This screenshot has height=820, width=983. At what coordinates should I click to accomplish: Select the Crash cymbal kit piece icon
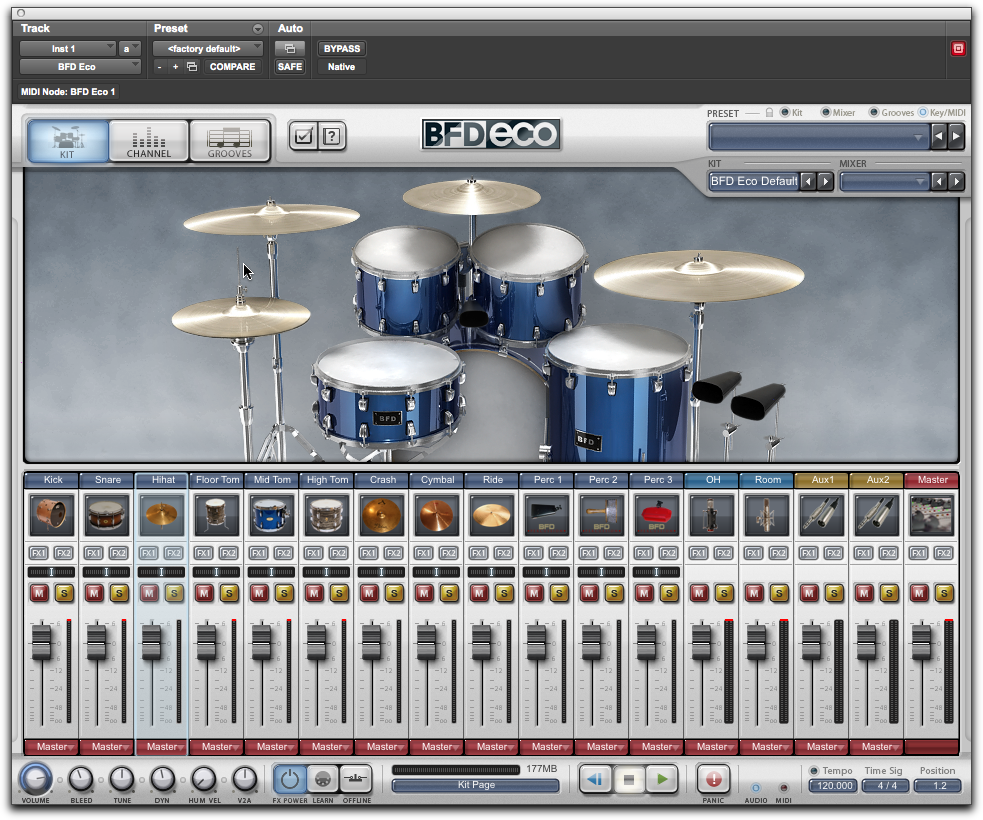pos(381,515)
